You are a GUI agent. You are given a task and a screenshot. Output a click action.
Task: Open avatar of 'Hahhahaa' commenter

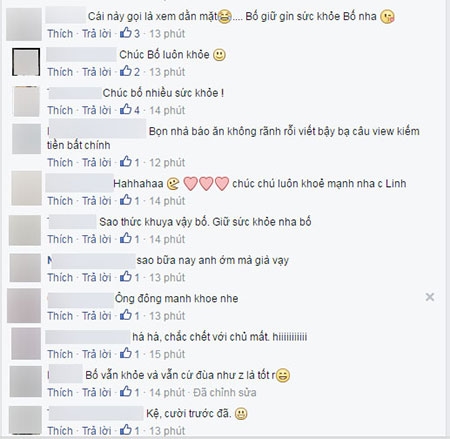pos(26,188)
